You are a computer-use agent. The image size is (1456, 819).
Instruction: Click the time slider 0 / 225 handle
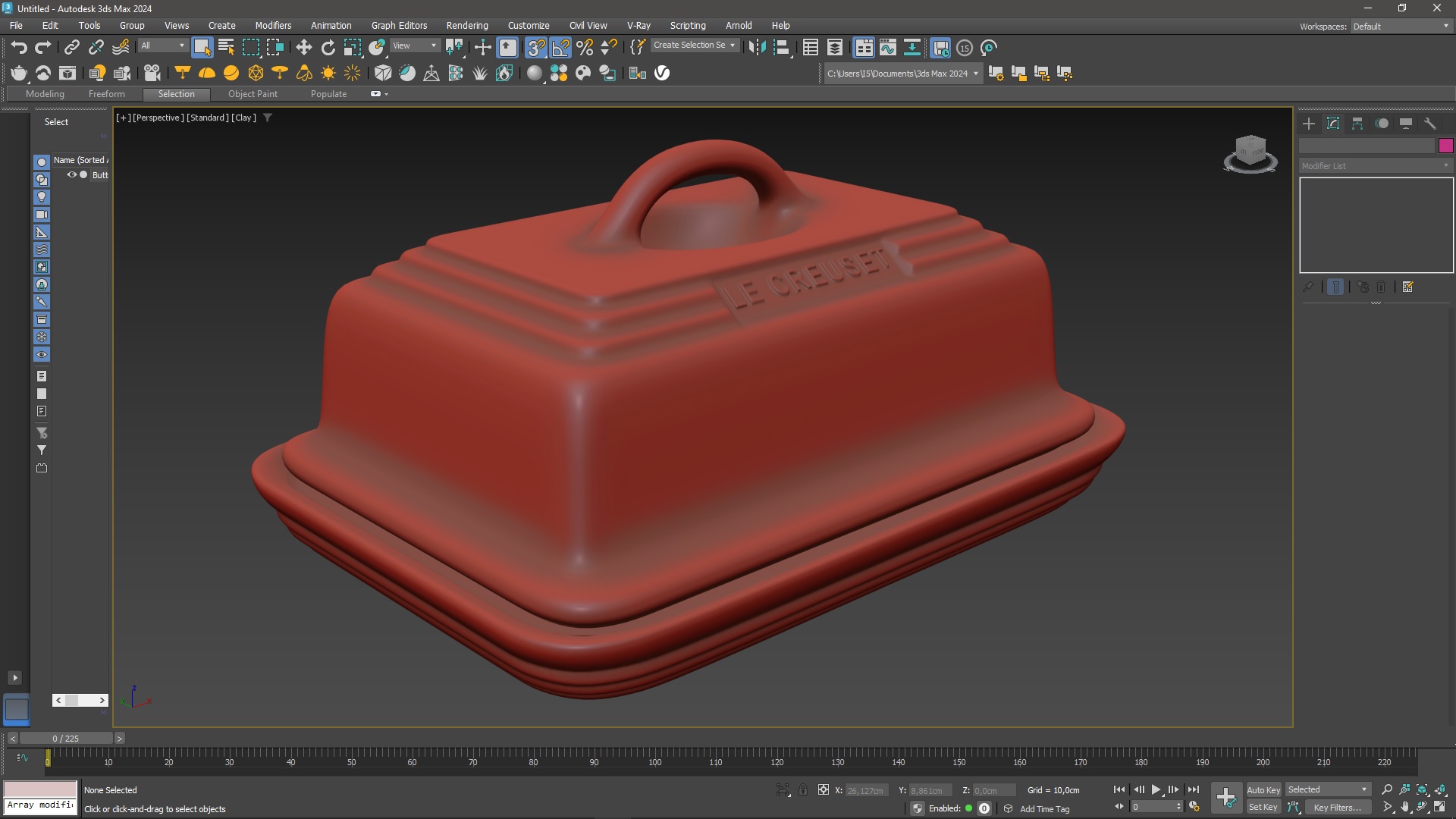(x=66, y=739)
